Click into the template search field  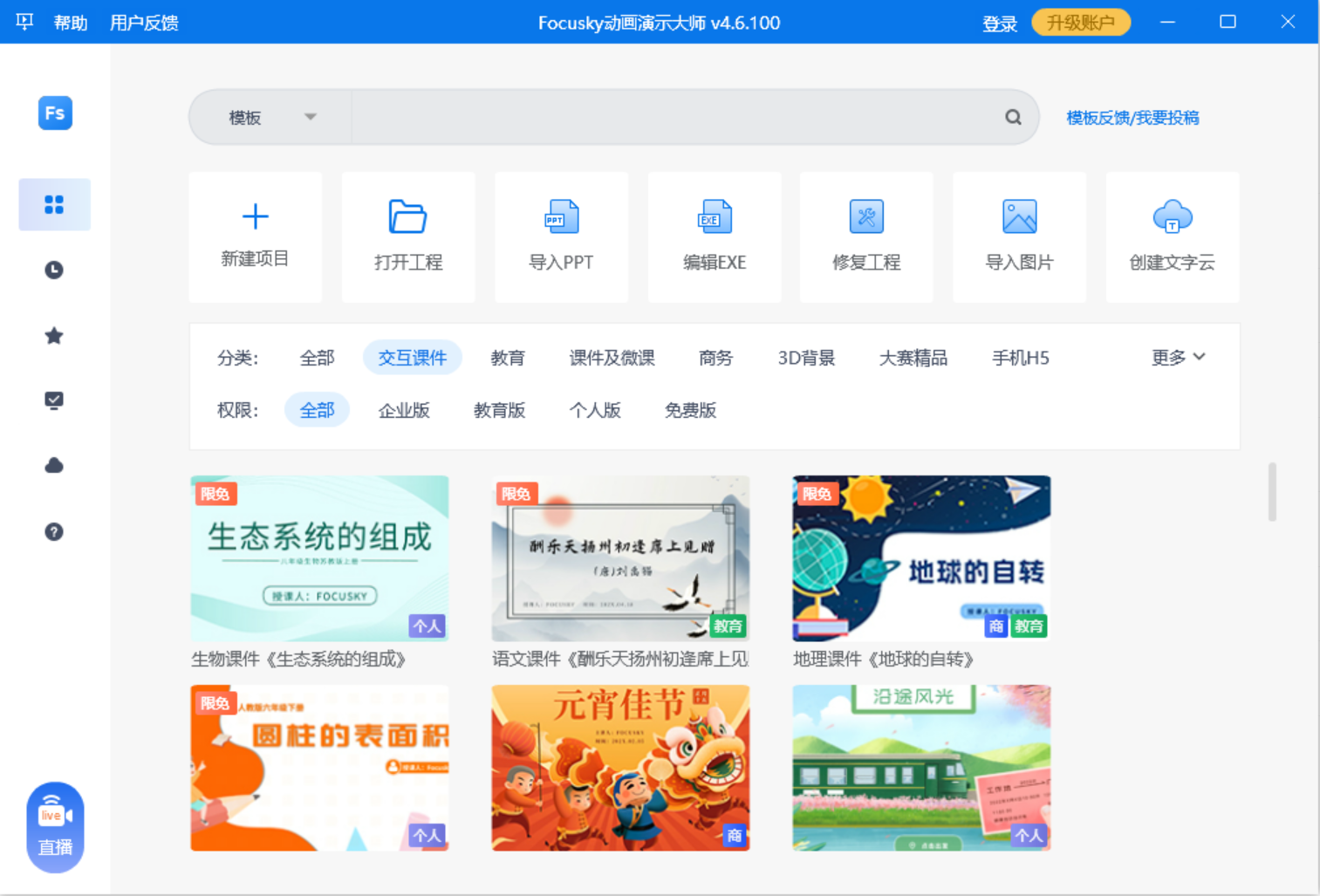coord(676,117)
